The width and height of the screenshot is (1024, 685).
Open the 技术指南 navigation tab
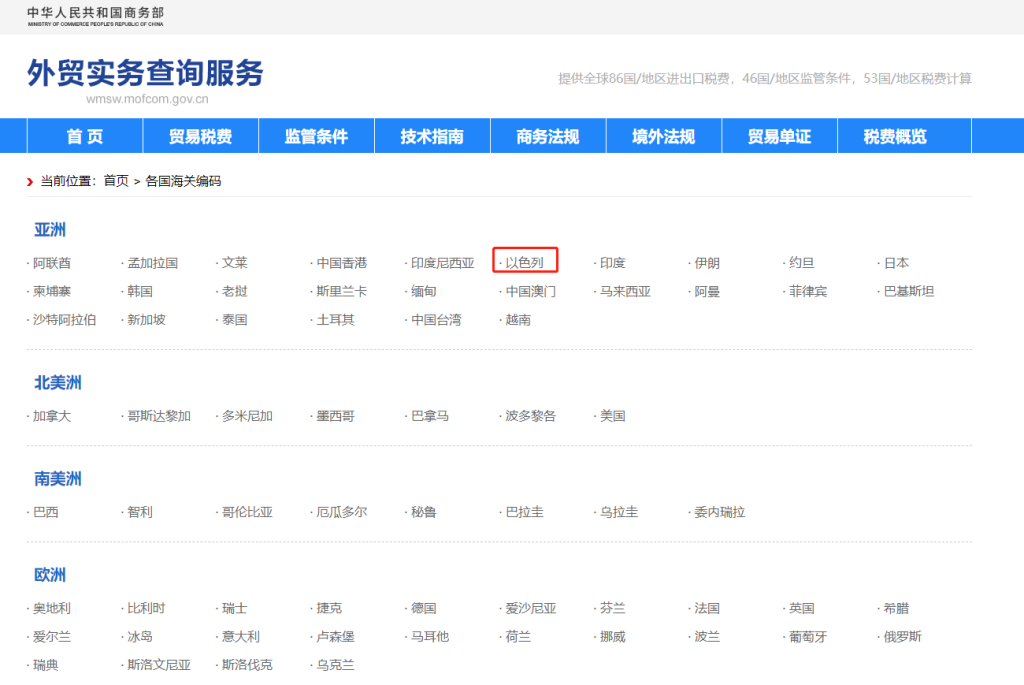point(432,136)
